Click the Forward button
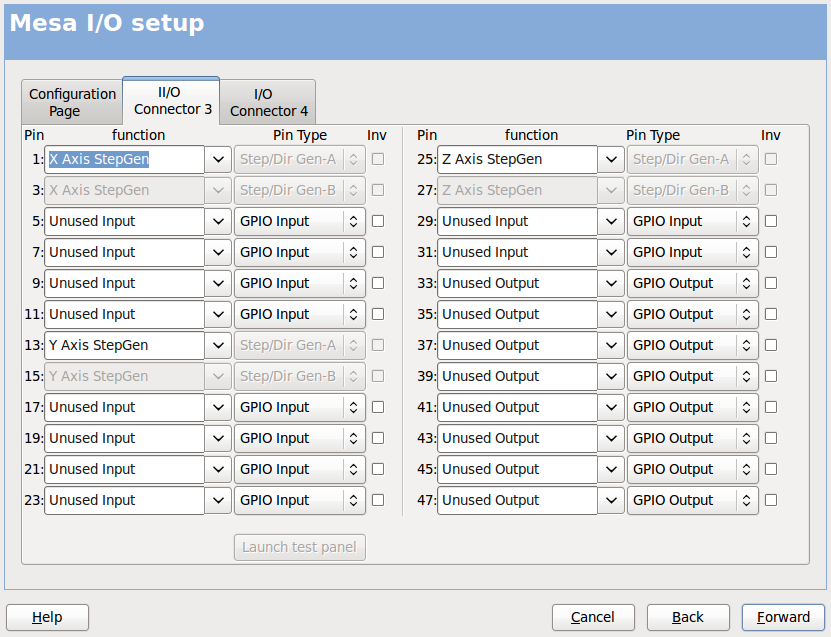The width and height of the screenshot is (831, 637). tap(783, 617)
